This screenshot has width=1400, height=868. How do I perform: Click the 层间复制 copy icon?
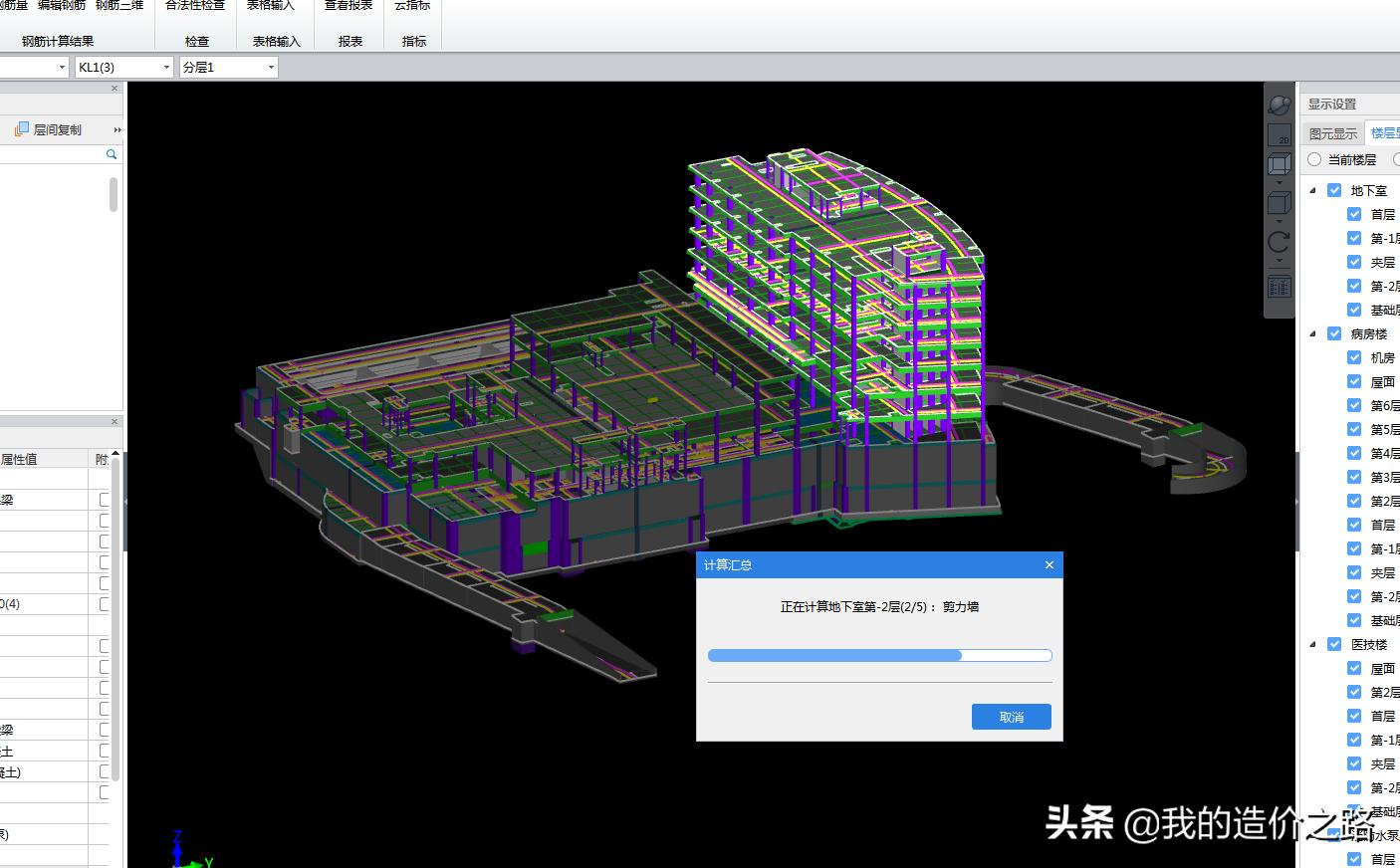(x=22, y=129)
